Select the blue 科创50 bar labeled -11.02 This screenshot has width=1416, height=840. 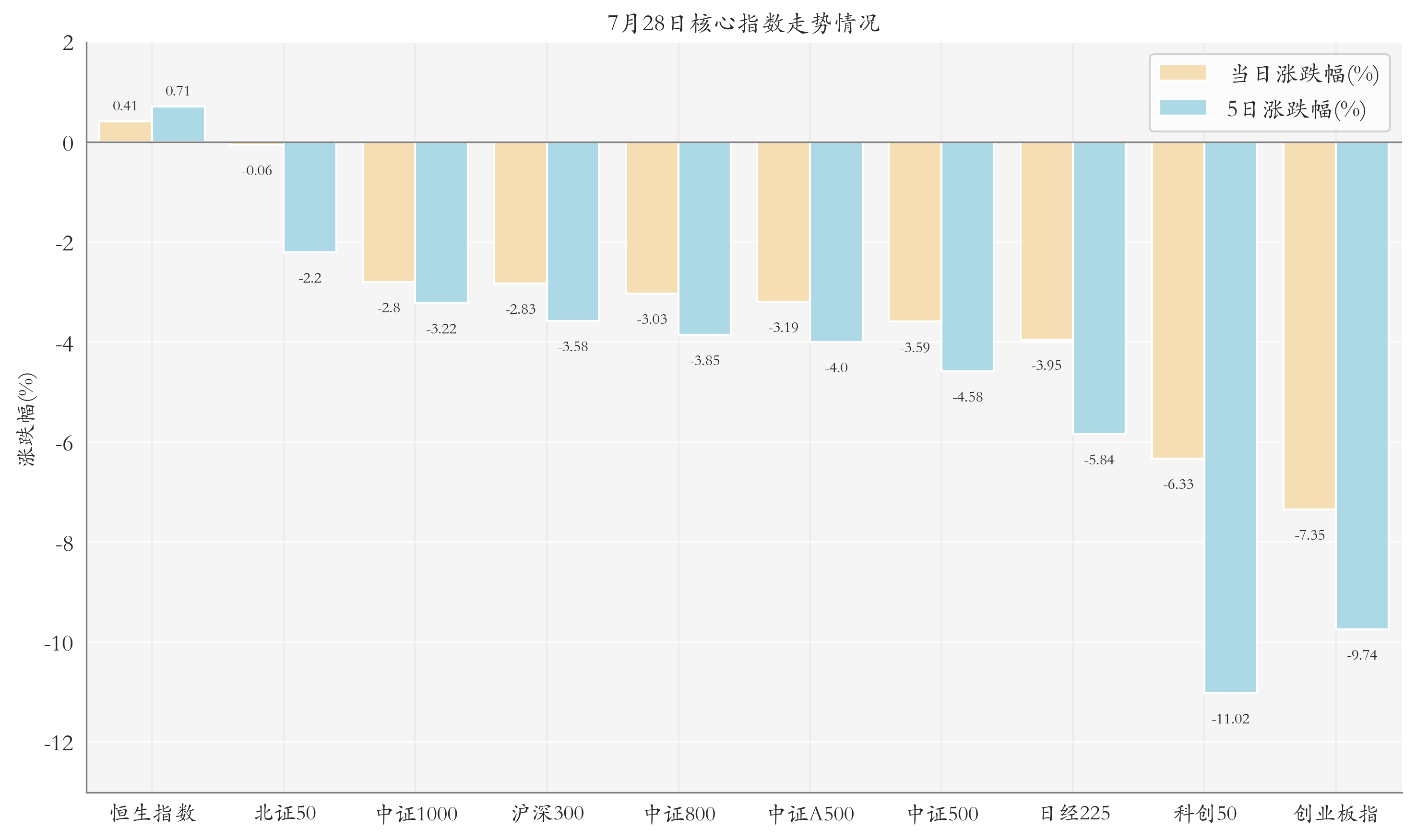(x=1230, y=417)
